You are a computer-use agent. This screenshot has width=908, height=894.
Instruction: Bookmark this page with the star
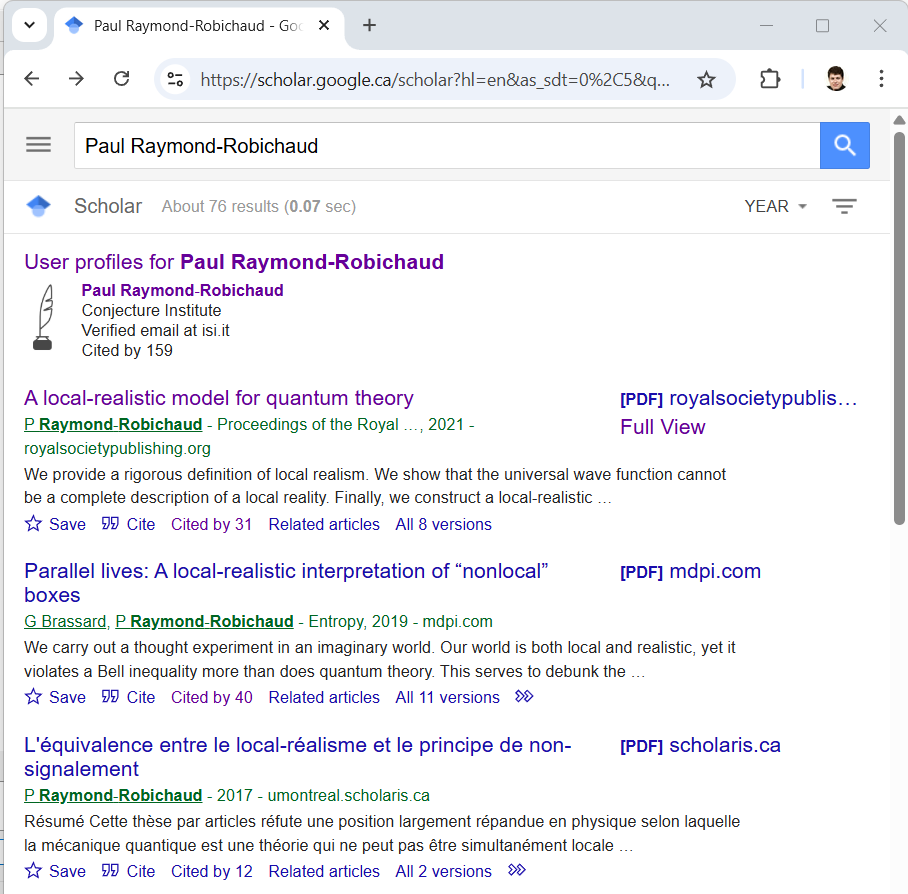706,79
